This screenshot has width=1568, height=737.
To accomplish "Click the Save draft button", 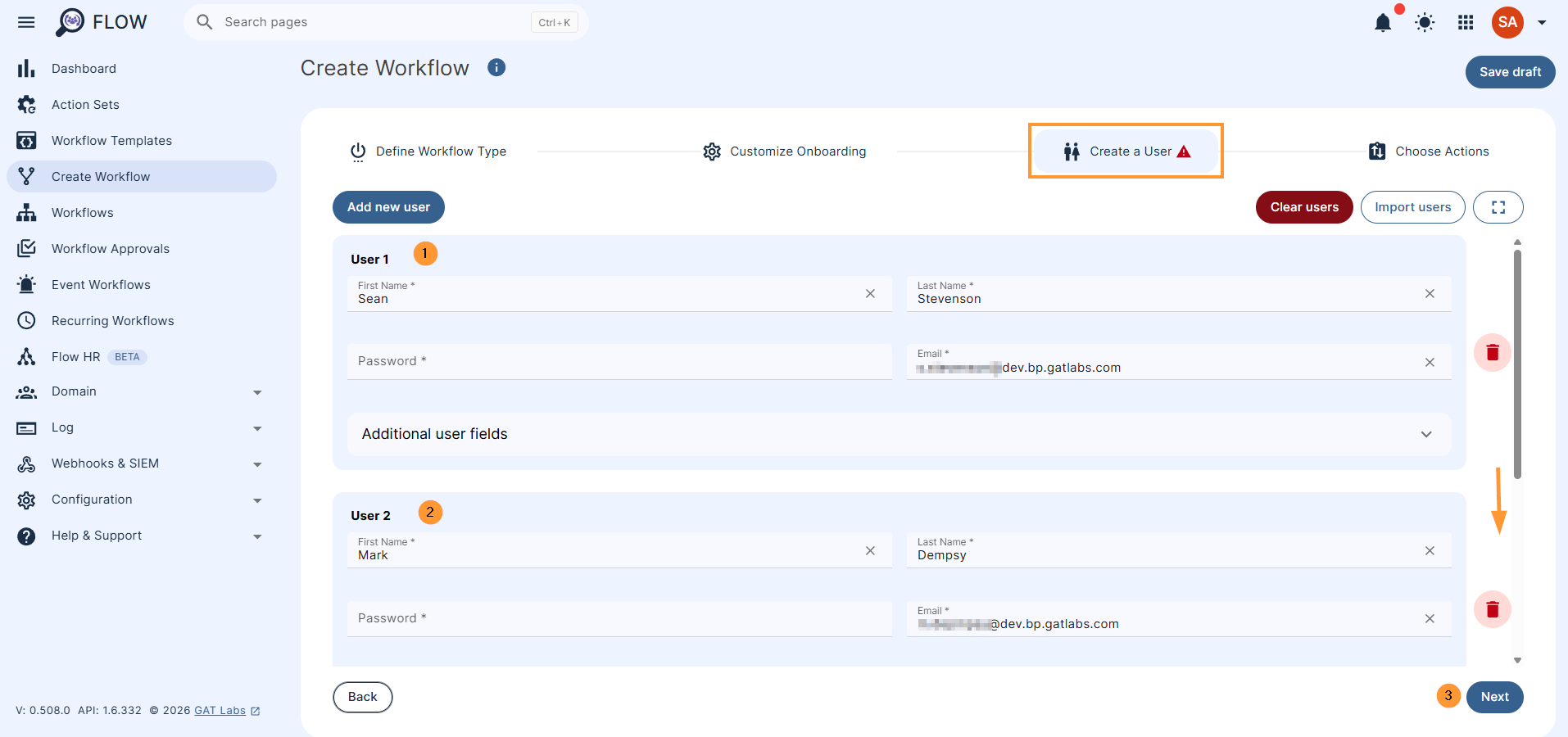I will tap(1510, 72).
